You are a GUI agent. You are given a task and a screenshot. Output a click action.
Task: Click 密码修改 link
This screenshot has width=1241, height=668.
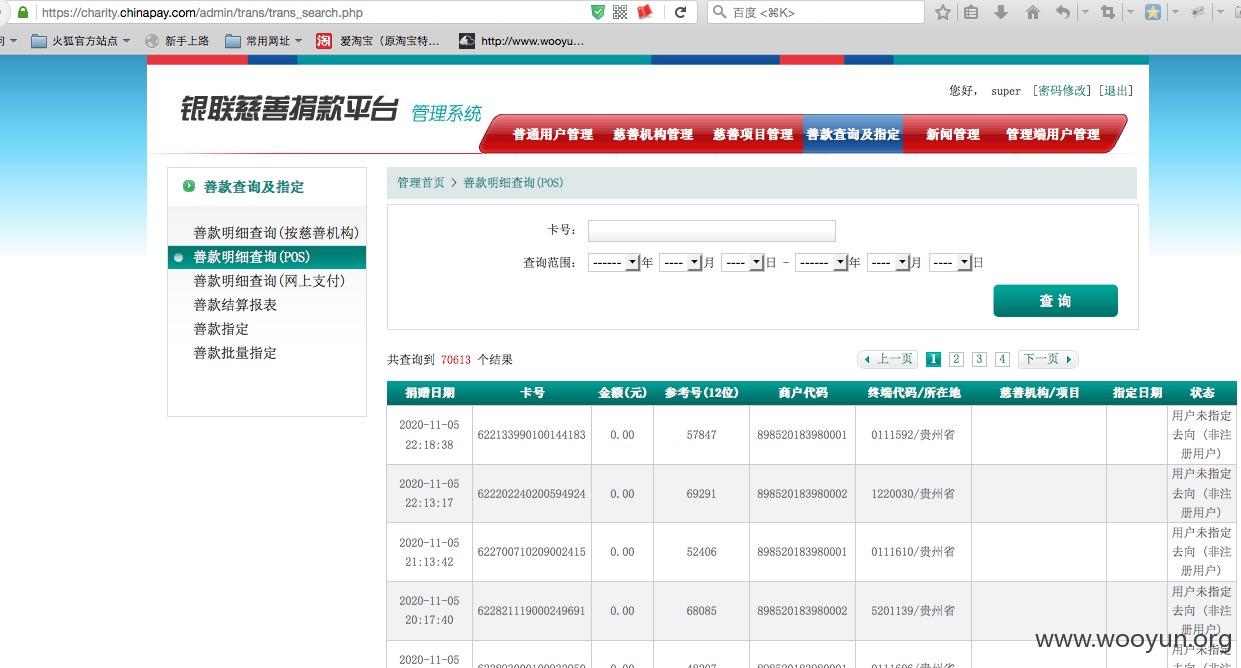click(x=1062, y=91)
